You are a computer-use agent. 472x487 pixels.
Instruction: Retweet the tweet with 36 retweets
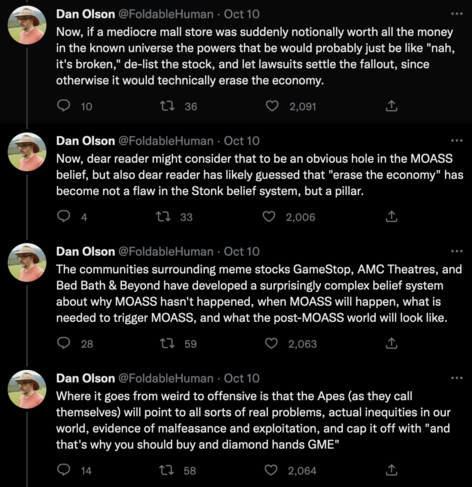[167, 106]
